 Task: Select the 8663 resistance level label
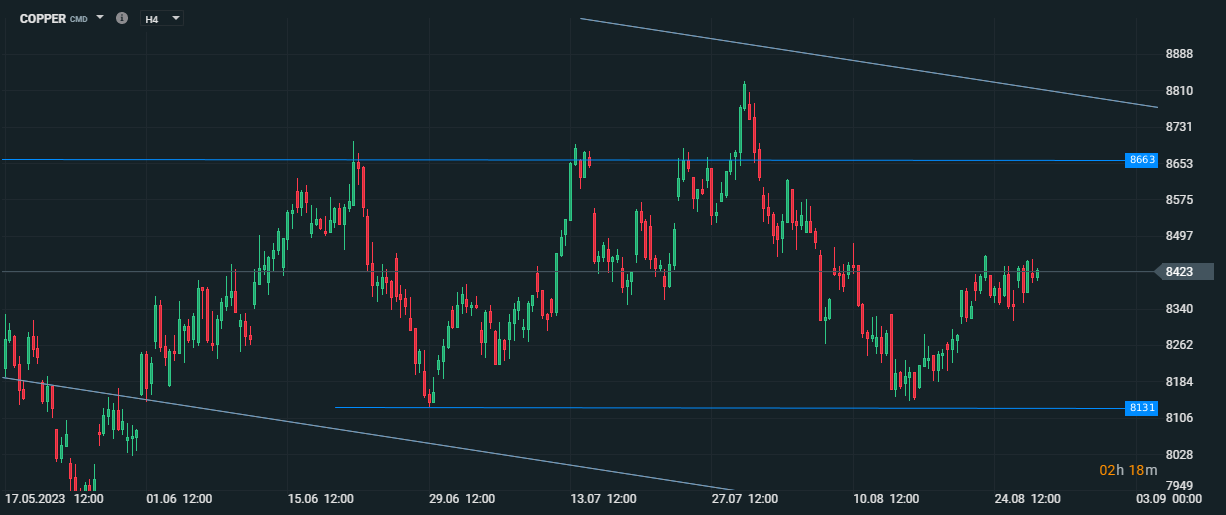click(1141, 160)
